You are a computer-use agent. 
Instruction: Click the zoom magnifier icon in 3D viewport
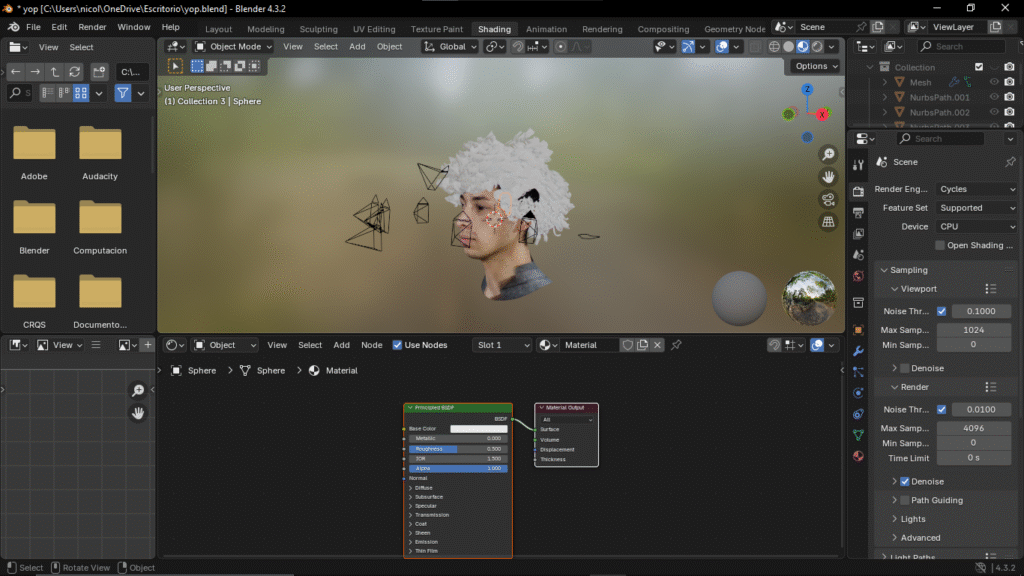[828, 154]
